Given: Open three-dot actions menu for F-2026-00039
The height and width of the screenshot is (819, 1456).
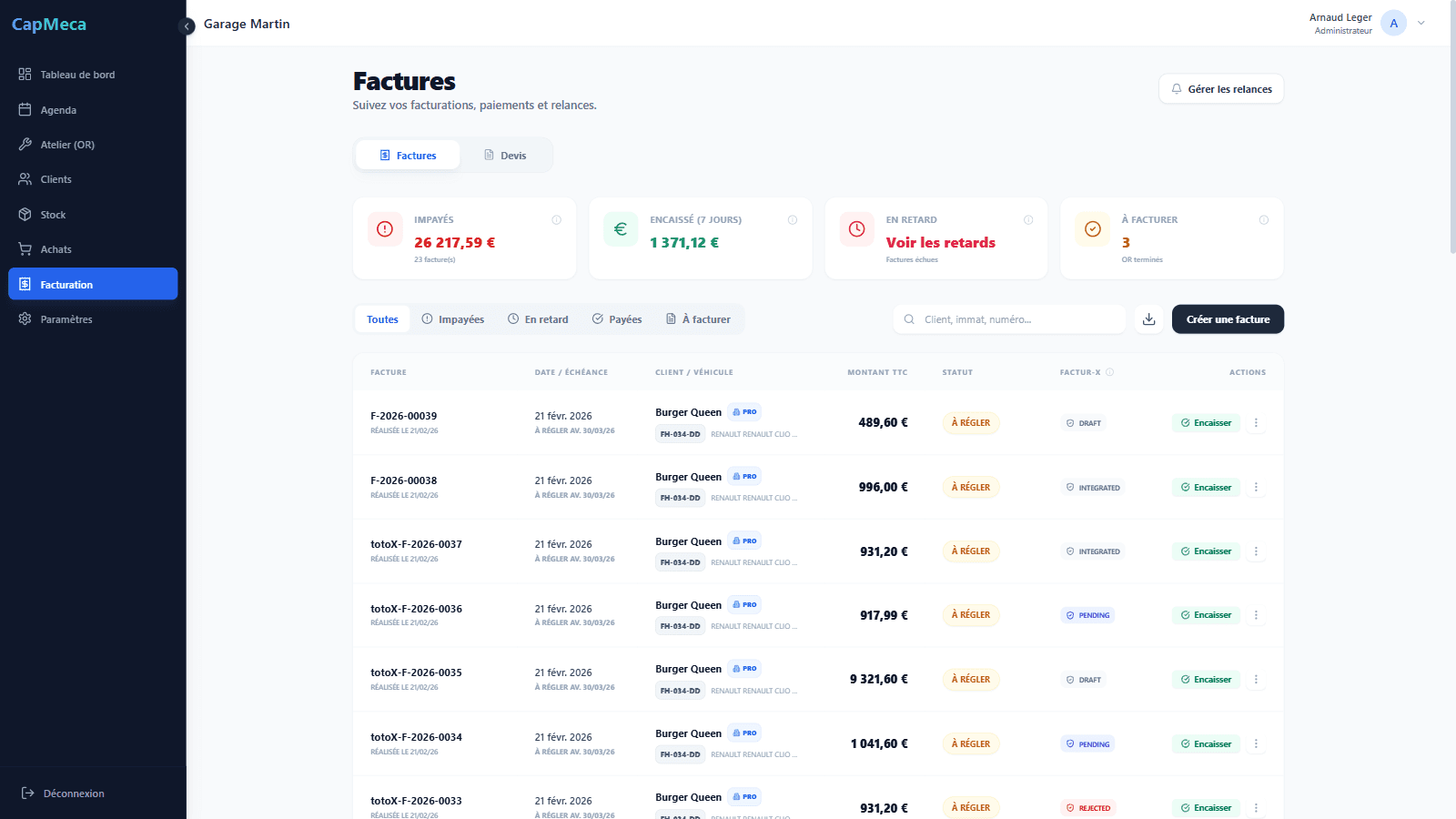Looking at the screenshot, I should pos(1256,423).
